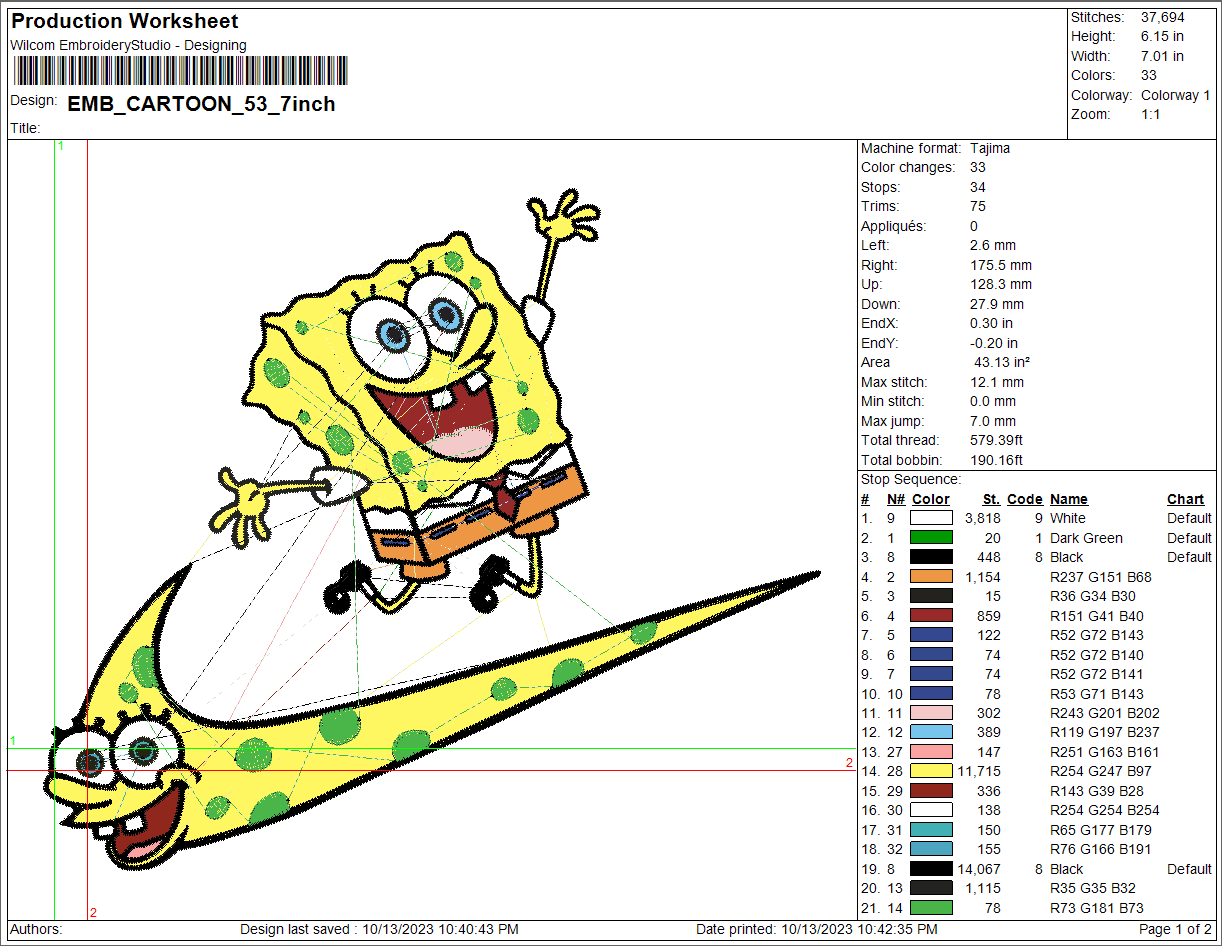Select the green R73 G181 B73 swatch
The image size is (1222, 946).
click(930, 908)
